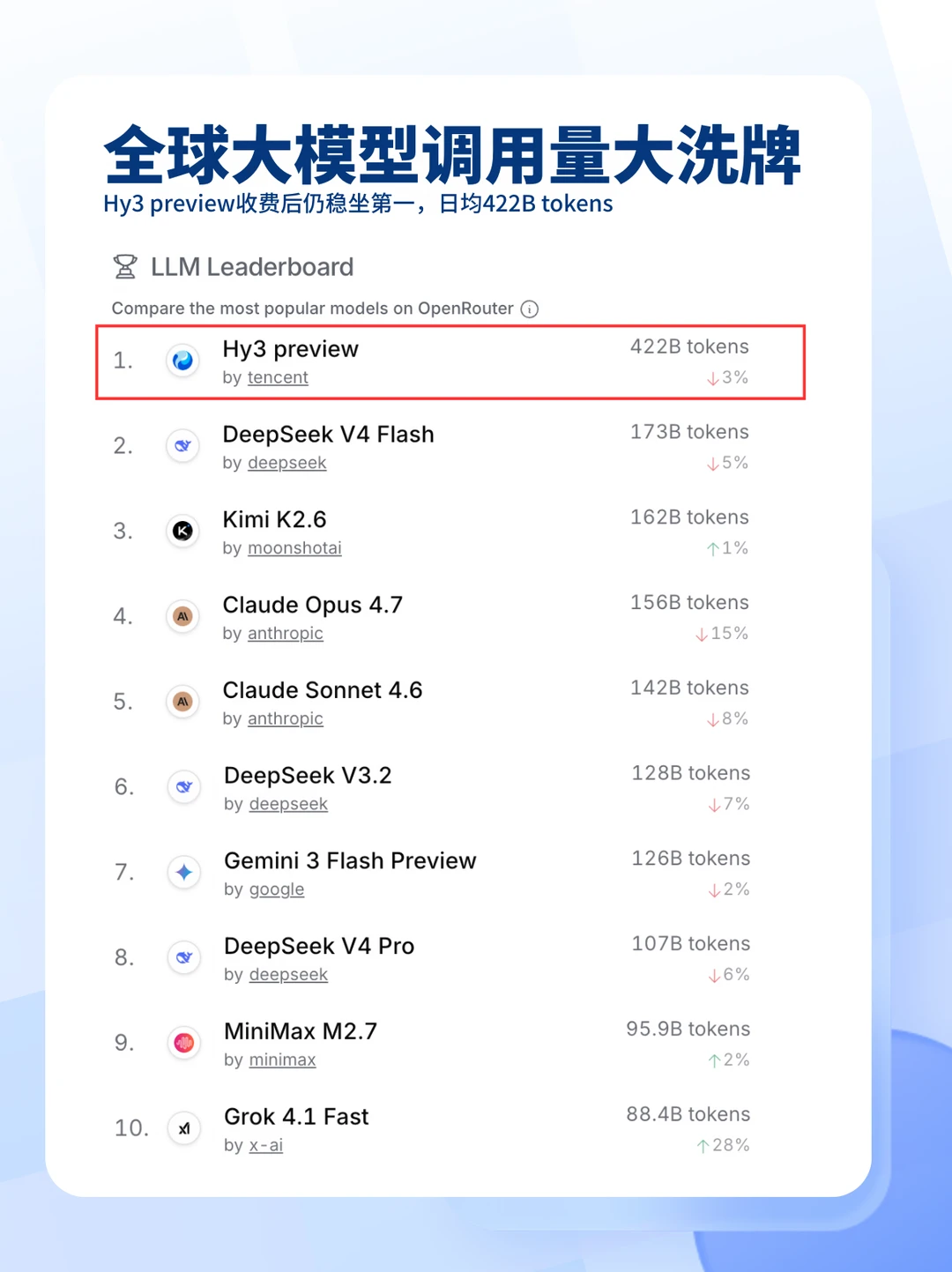The width and height of the screenshot is (952, 1272).
Task: Click the 1% increase for Kimi K2.6
Action: (727, 548)
